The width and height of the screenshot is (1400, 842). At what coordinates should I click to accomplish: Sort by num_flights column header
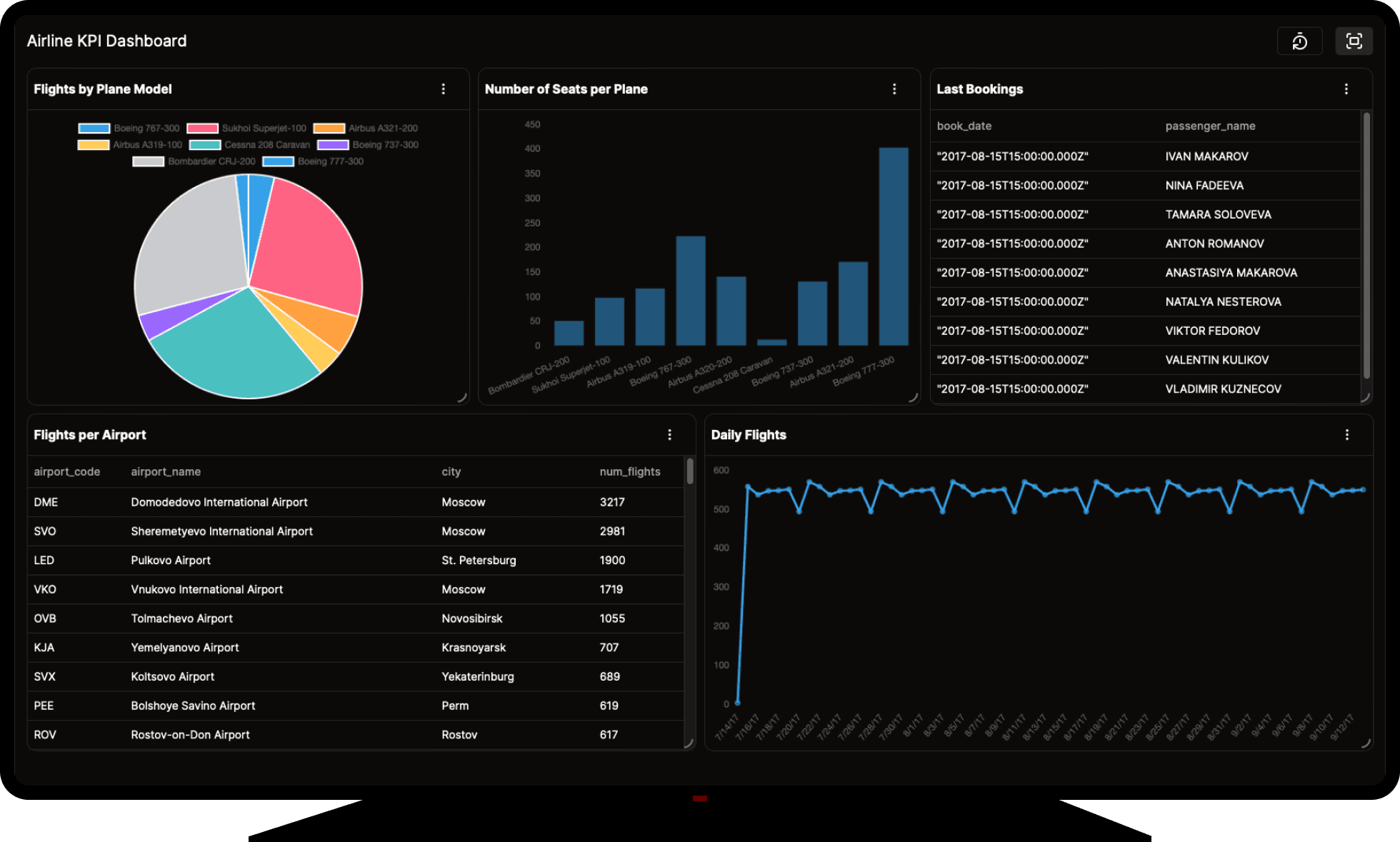(x=629, y=472)
